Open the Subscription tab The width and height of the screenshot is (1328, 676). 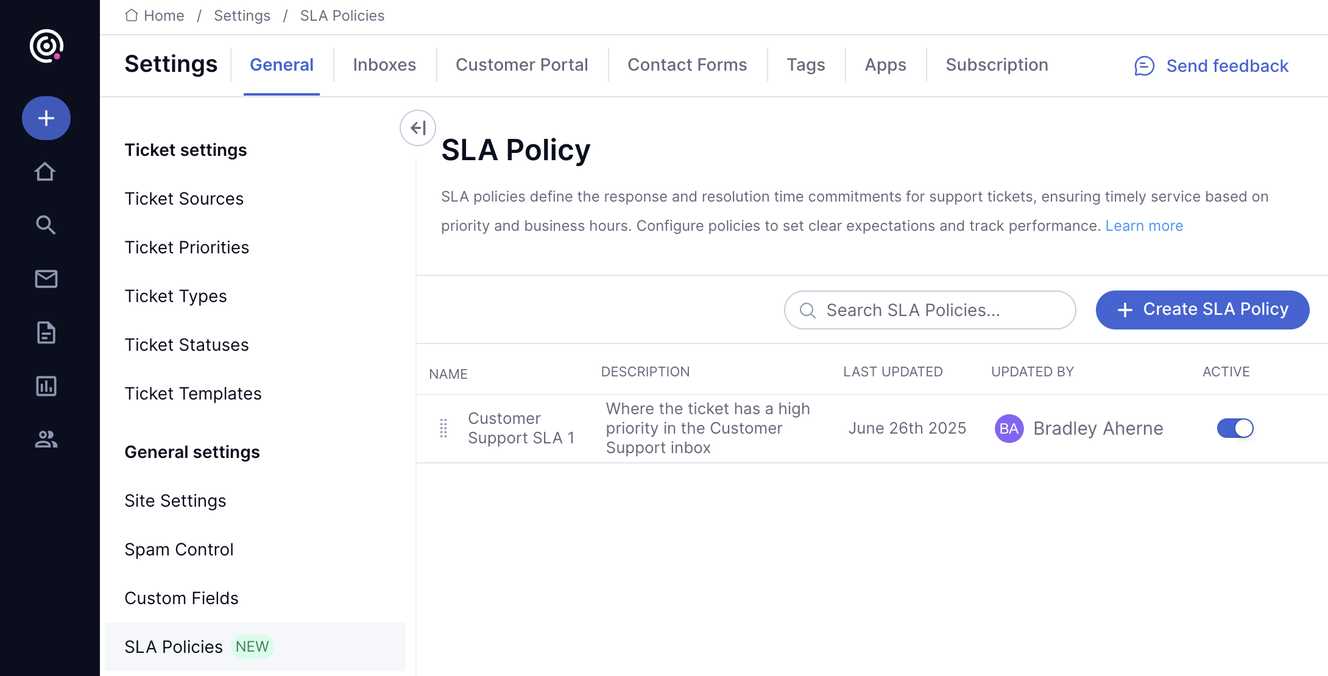coord(997,65)
